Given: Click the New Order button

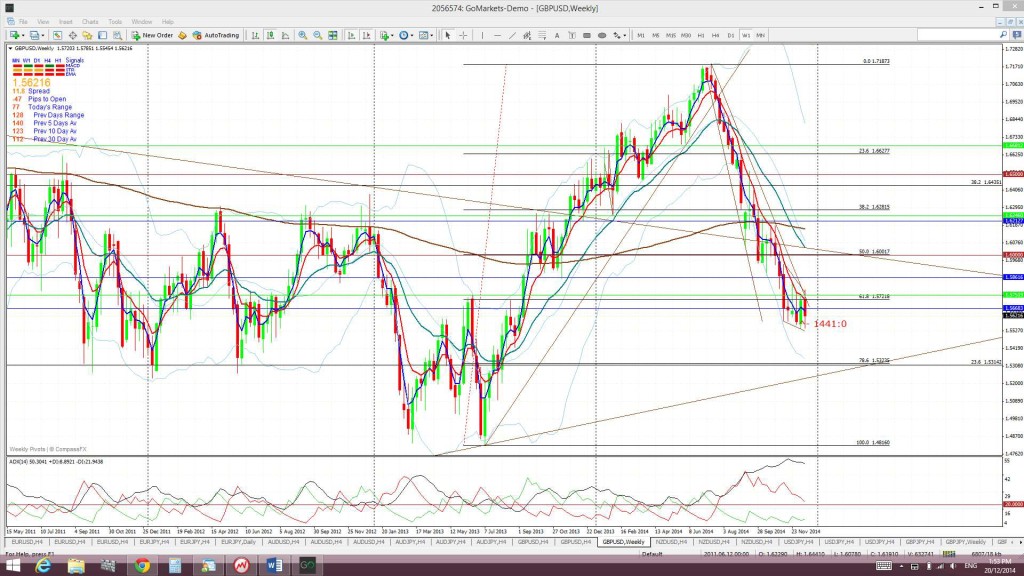Looking at the screenshot, I should tap(152, 35).
